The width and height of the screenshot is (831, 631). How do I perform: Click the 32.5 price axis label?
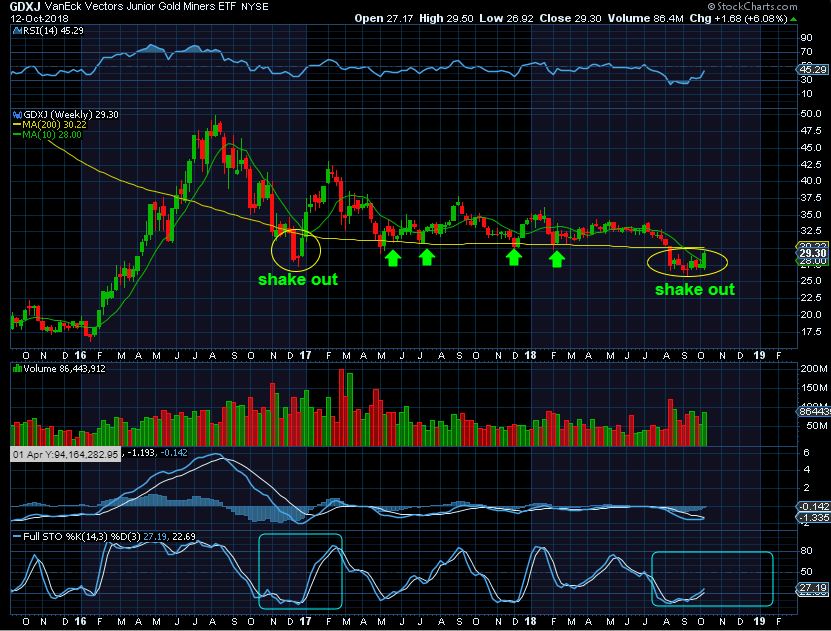tap(811, 231)
